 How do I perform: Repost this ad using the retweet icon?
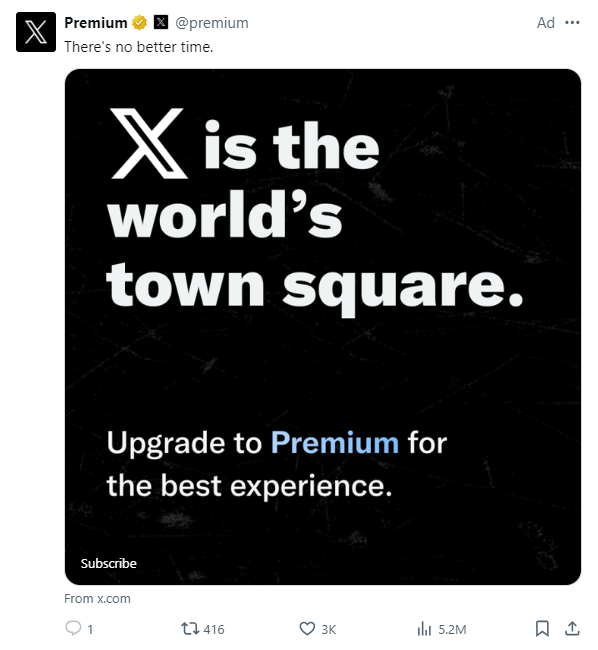click(190, 628)
